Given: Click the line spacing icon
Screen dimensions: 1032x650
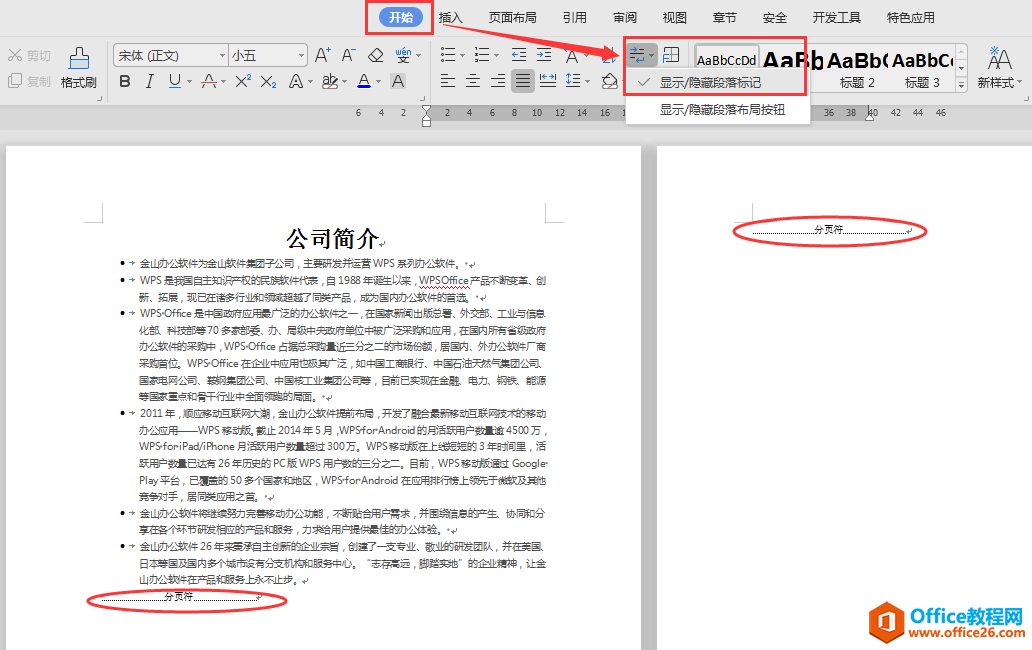Looking at the screenshot, I should click(573, 81).
